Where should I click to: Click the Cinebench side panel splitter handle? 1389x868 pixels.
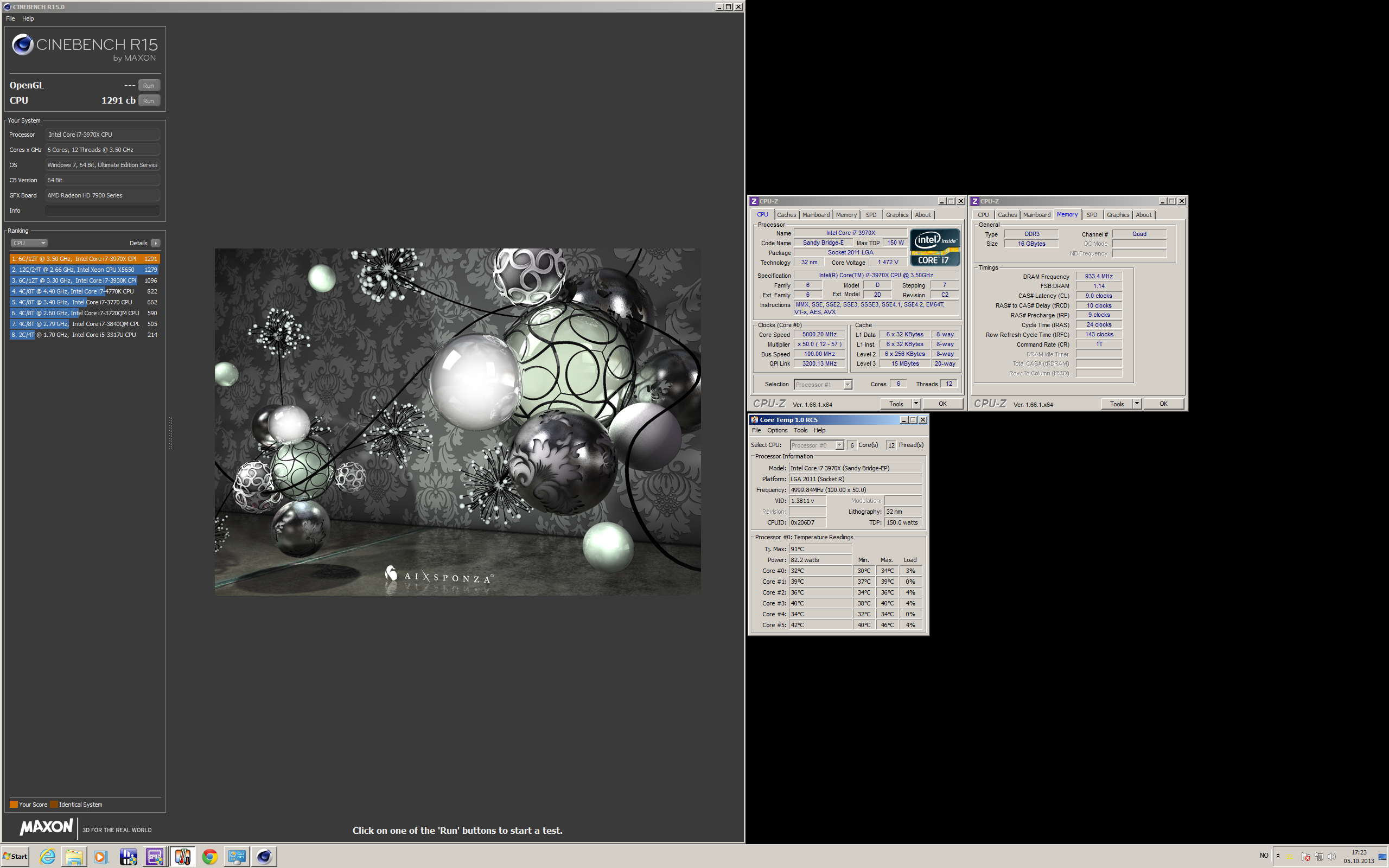pyautogui.click(x=170, y=432)
